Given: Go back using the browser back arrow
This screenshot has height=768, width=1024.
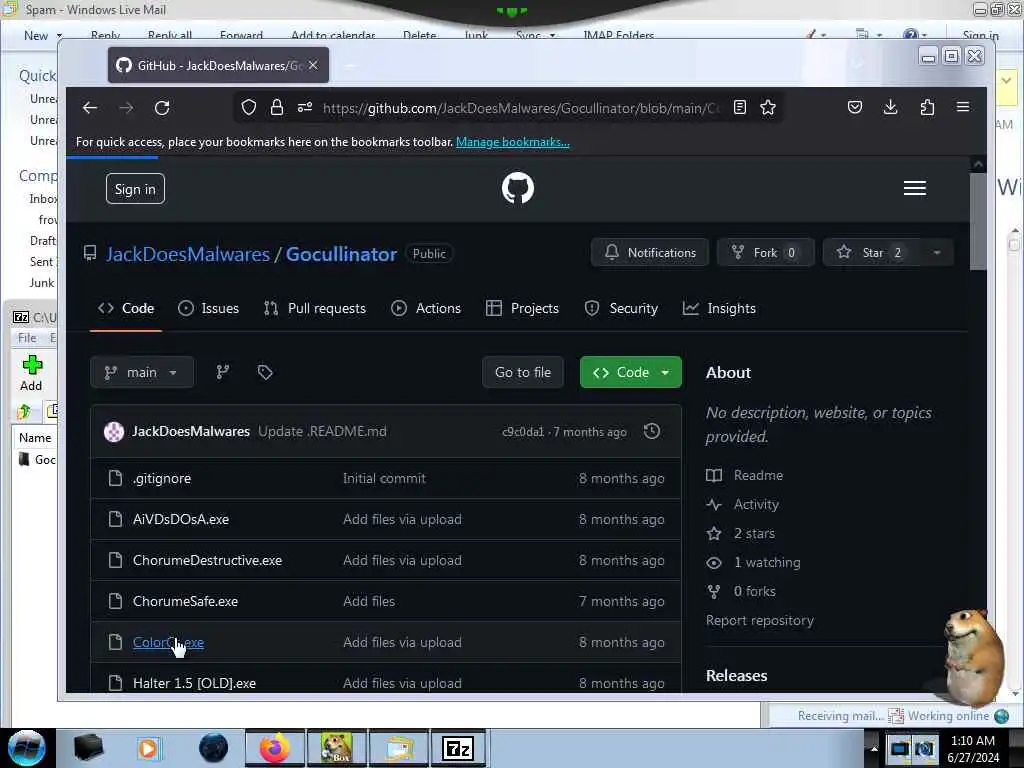Looking at the screenshot, I should tap(90, 108).
